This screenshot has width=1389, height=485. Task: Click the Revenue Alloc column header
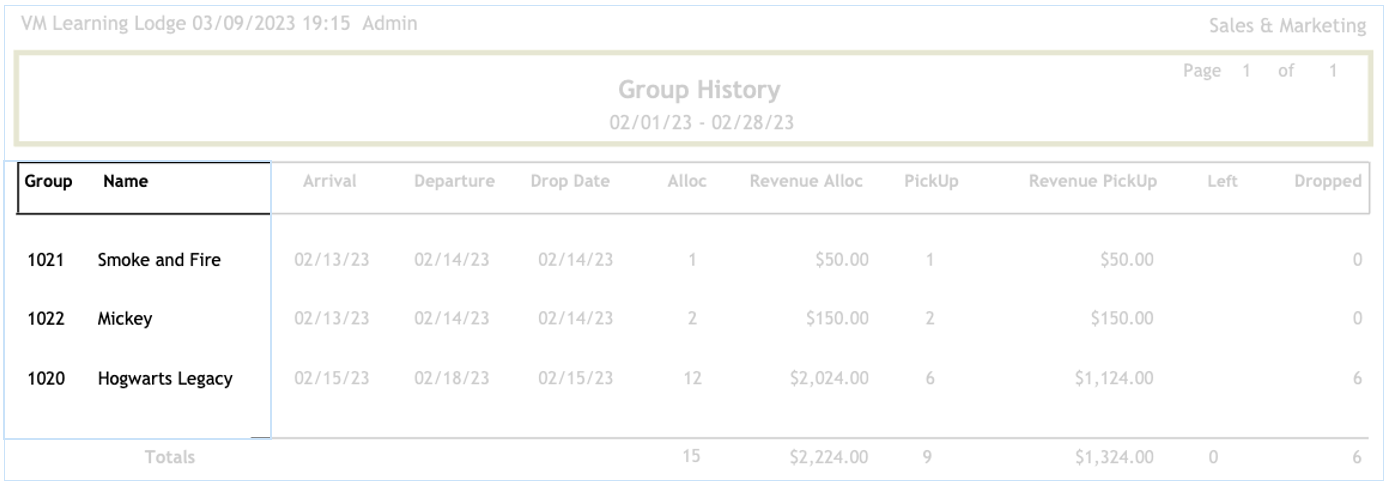806,181
